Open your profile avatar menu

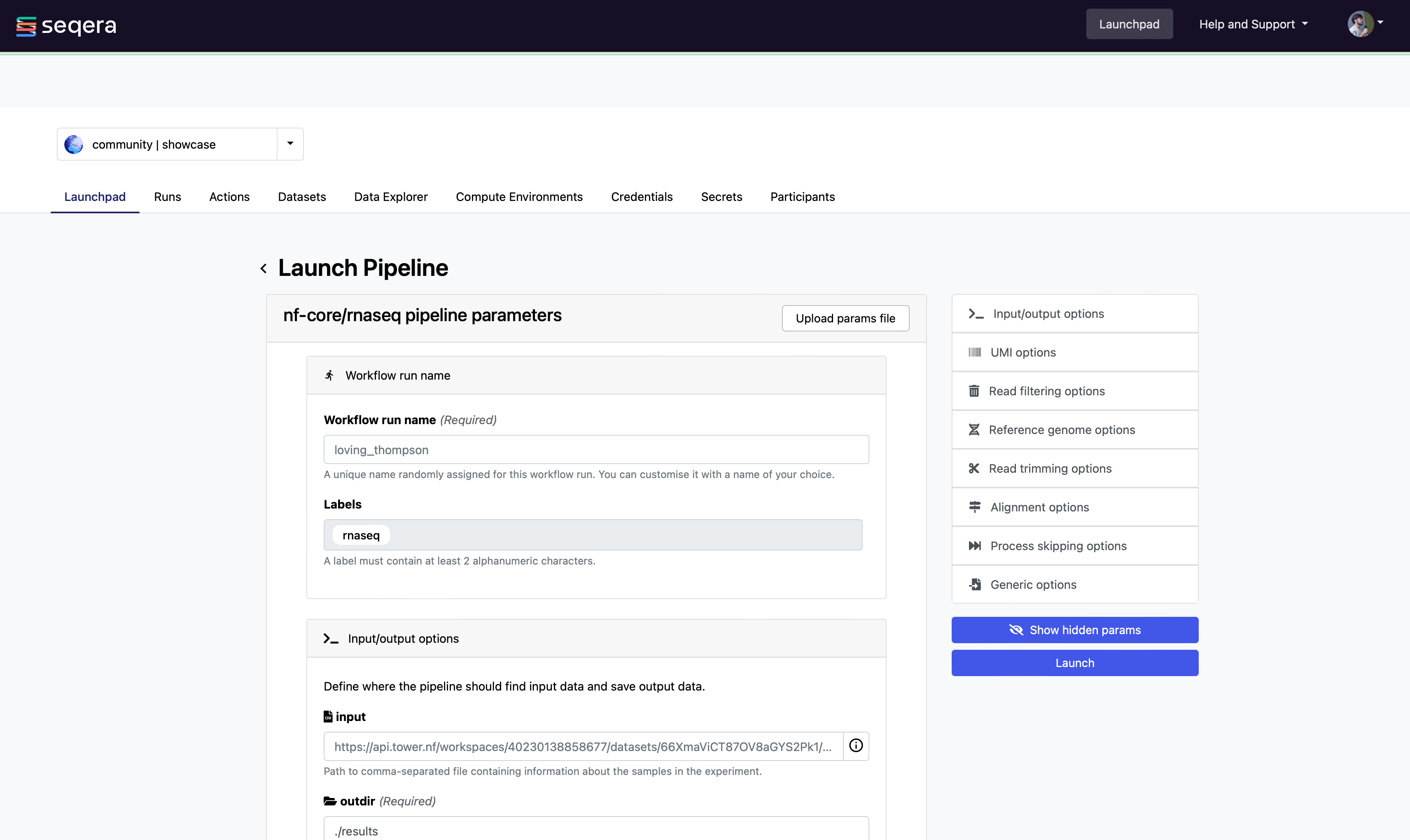click(x=1361, y=24)
